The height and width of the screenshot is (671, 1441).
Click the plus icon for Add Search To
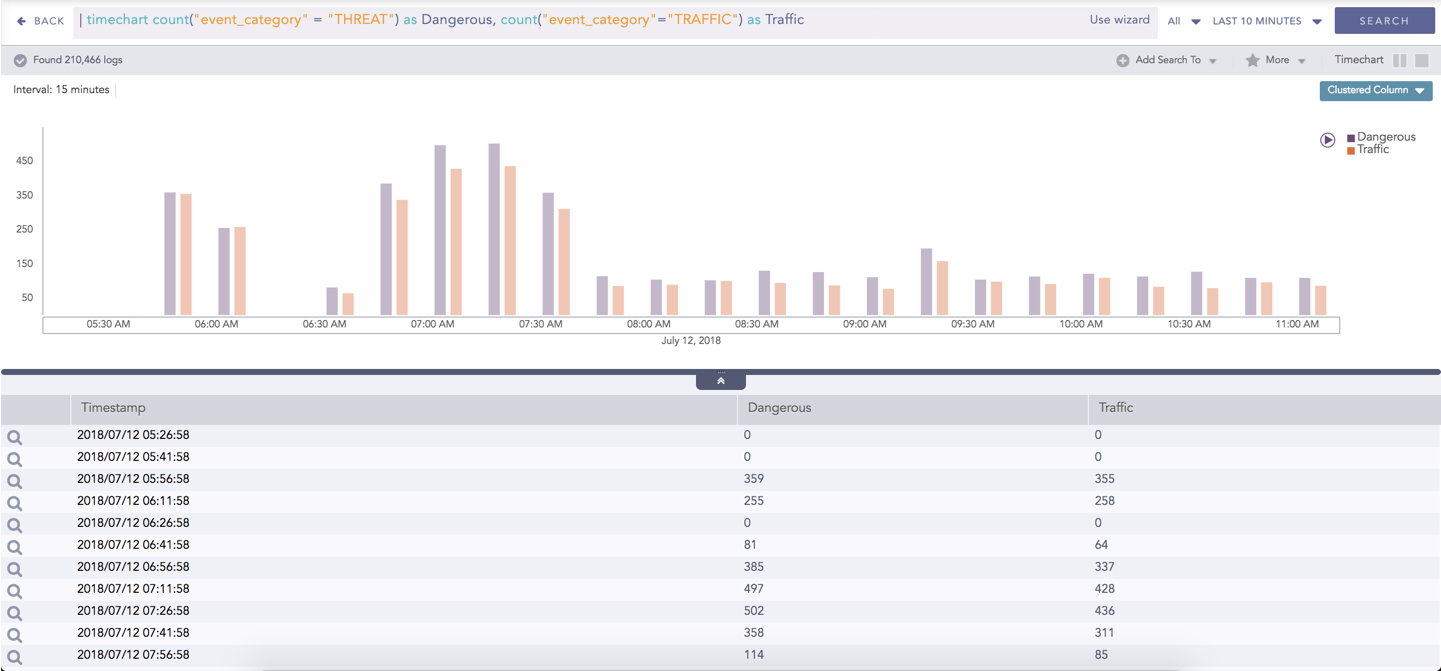coord(1122,60)
